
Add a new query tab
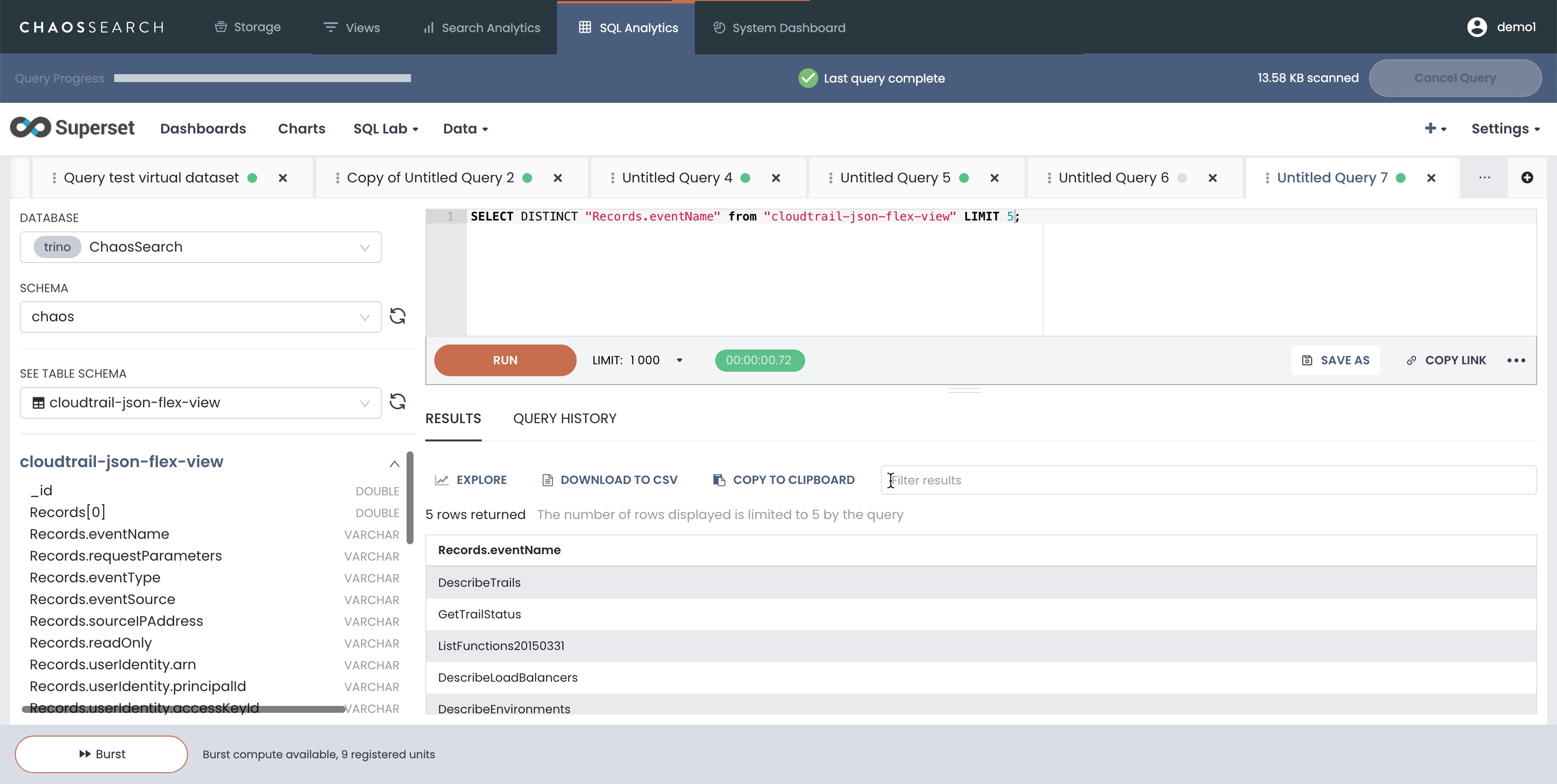[1527, 177]
